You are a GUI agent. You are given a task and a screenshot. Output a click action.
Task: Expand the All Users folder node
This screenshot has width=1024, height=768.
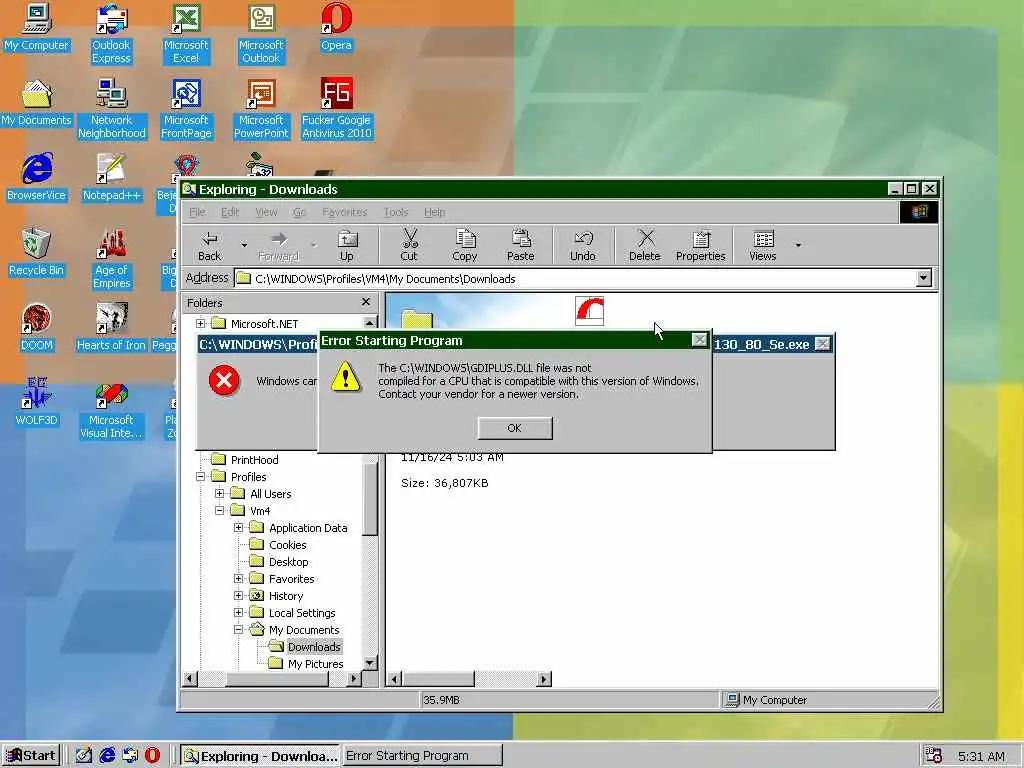tap(219, 494)
